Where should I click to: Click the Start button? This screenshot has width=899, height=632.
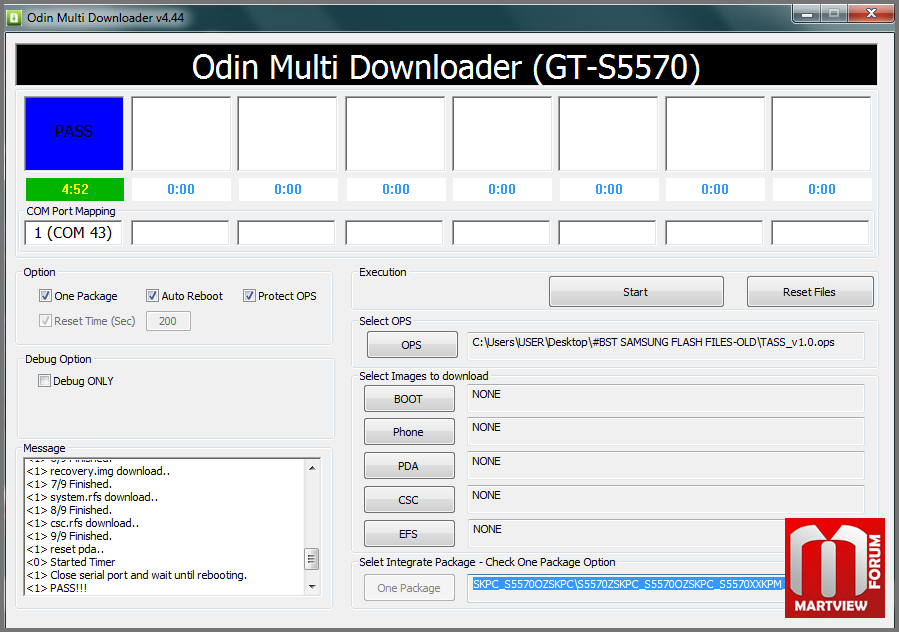pos(636,292)
